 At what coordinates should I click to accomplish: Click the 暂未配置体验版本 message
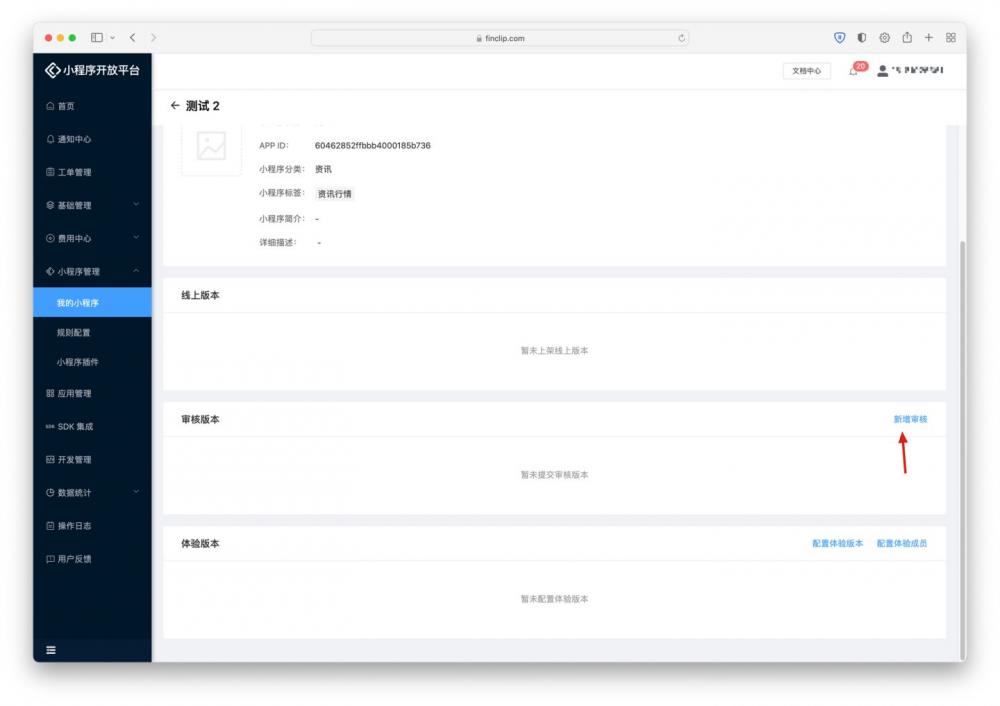(x=554, y=599)
